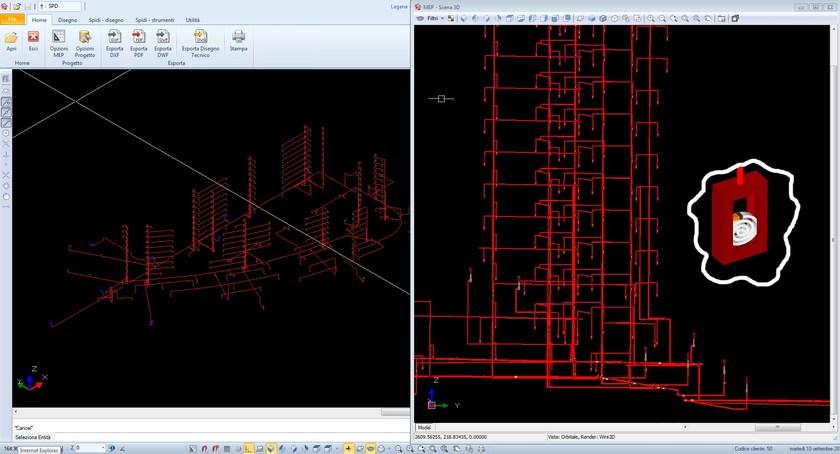Image resolution: width=840 pixels, height=454 pixels.
Task: Export drawing with Esporta PDF
Action: (x=138, y=37)
